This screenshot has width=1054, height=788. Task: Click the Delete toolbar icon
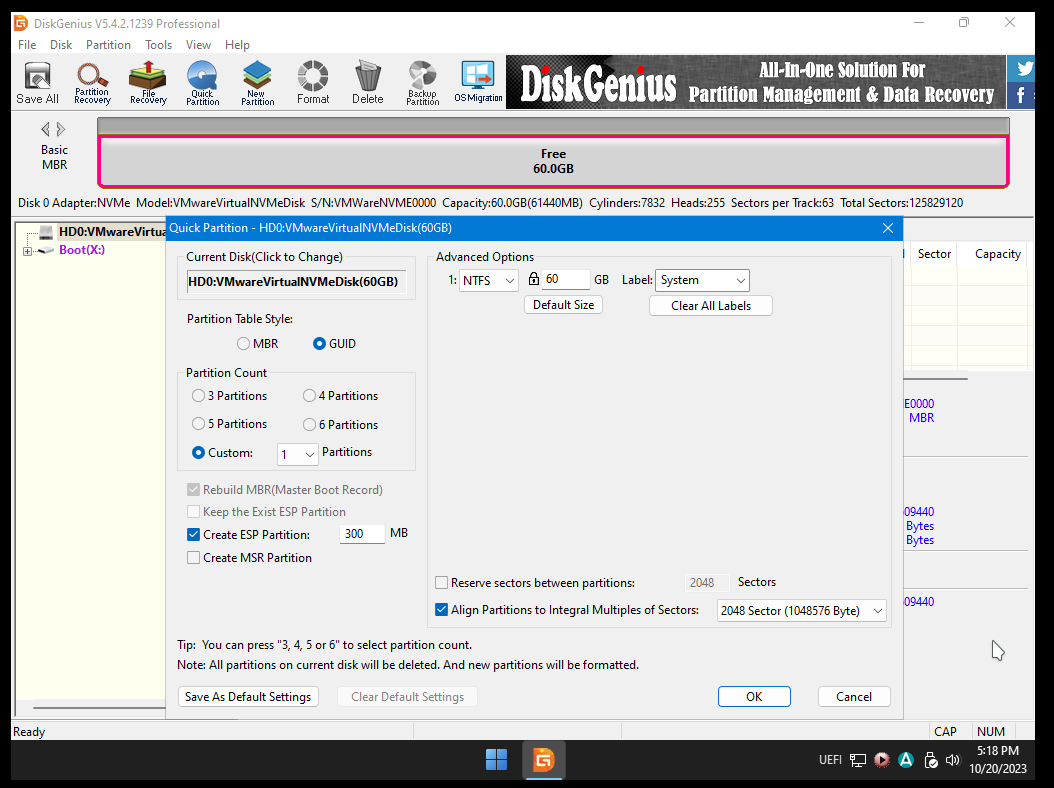[368, 83]
